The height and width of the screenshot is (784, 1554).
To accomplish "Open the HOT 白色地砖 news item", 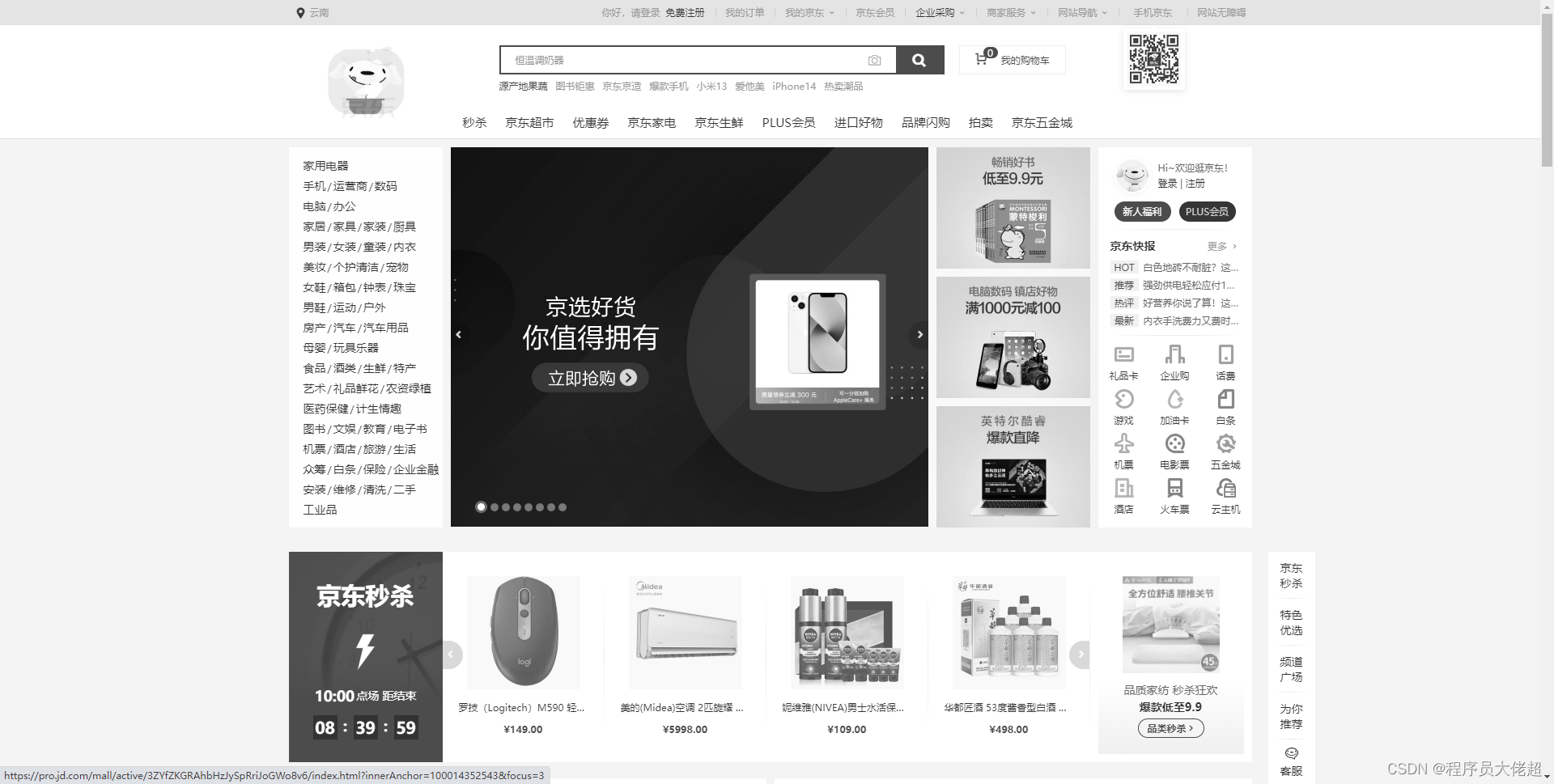I will [1175, 267].
